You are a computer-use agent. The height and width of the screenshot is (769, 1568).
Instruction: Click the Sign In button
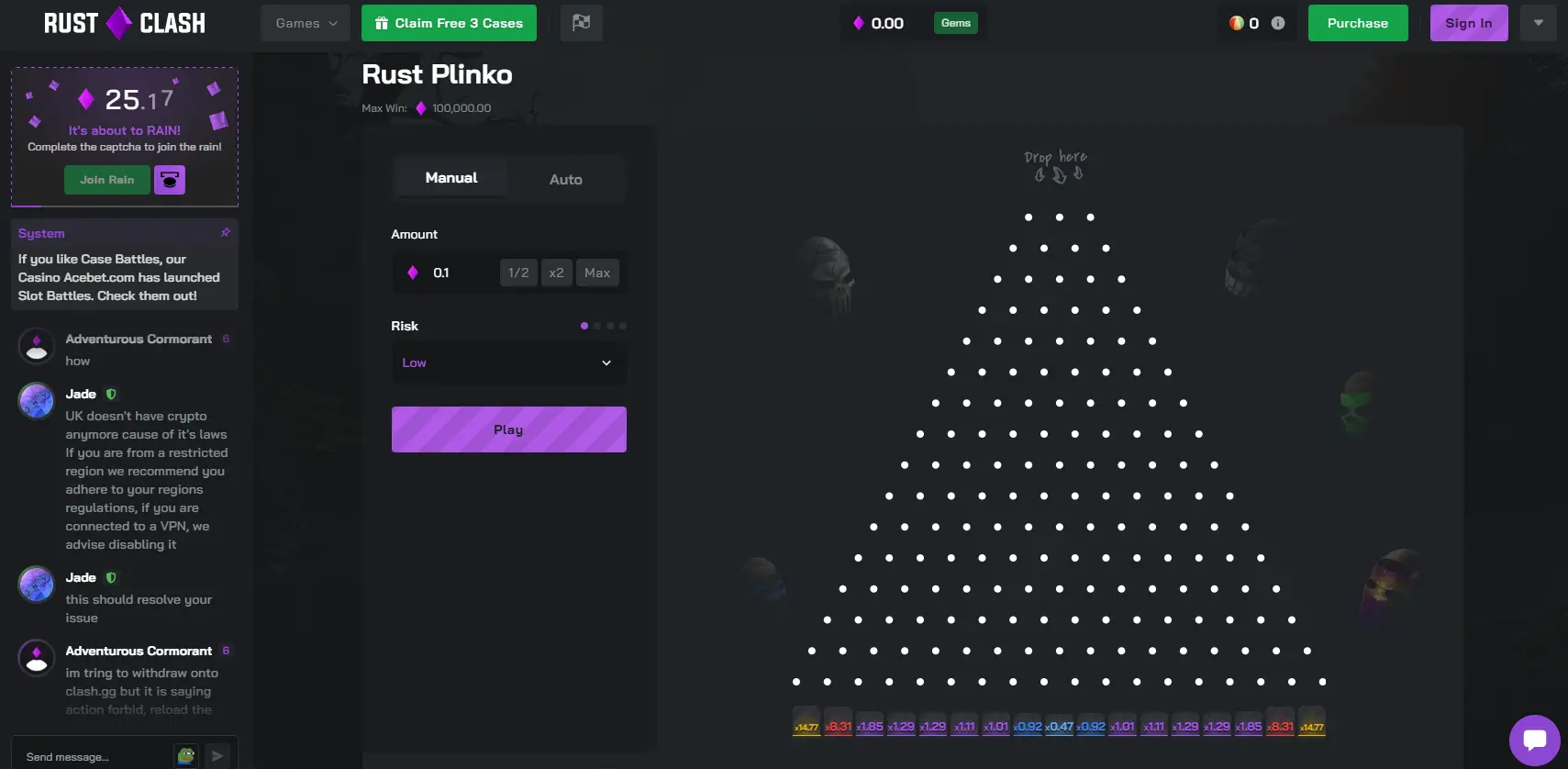point(1469,23)
